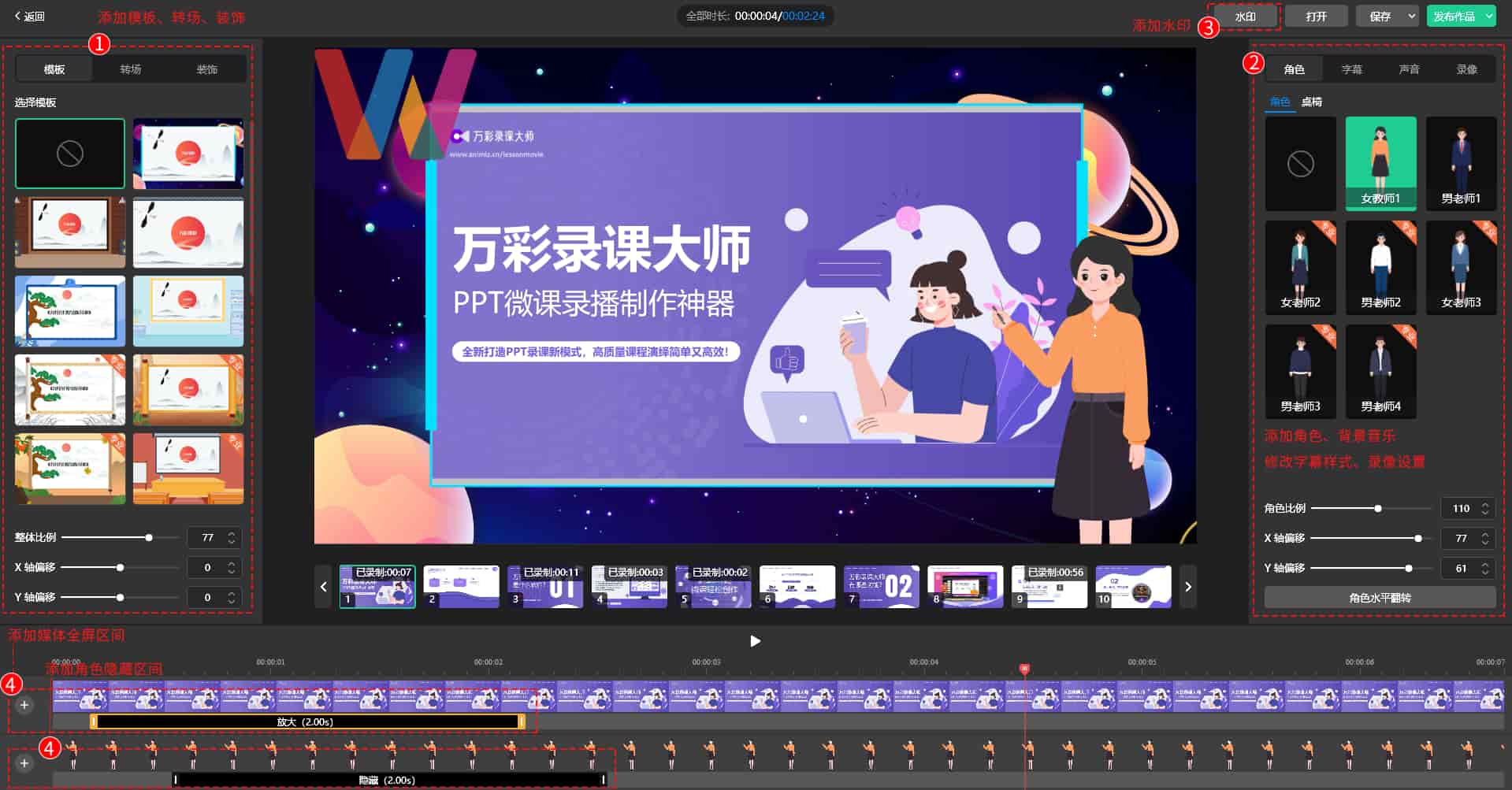Screen dimensions: 1512x790
Task: Click the template X 轴偏移 stepper arrows
Action: coord(232,567)
